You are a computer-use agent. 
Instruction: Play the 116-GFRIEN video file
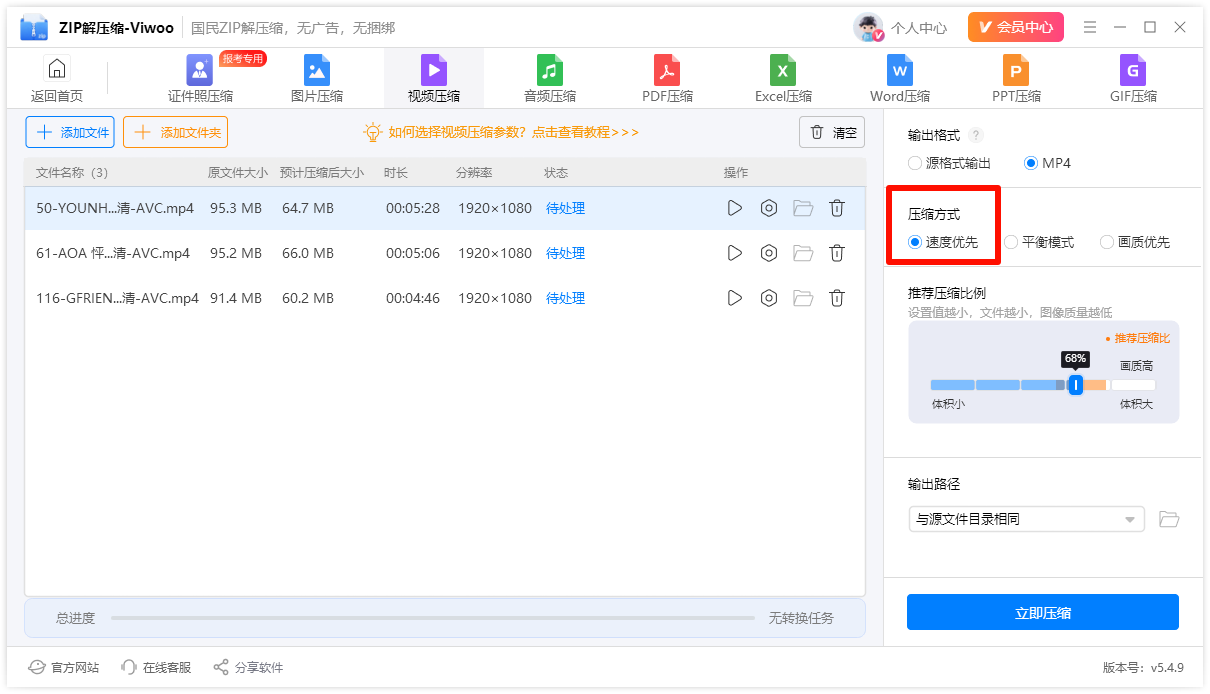click(x=735, y=298)
